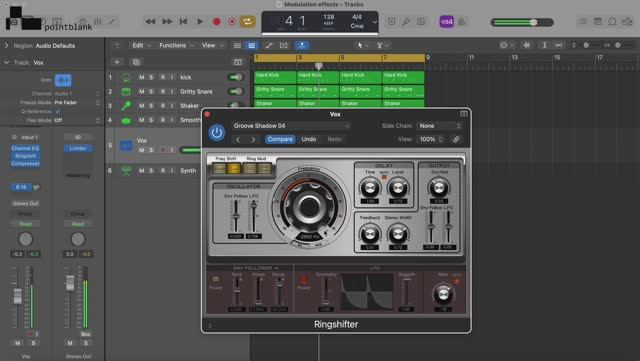Collapse the Track Vox inspector section
Viewport: 640px width, 361px height.
pos(6,62)
